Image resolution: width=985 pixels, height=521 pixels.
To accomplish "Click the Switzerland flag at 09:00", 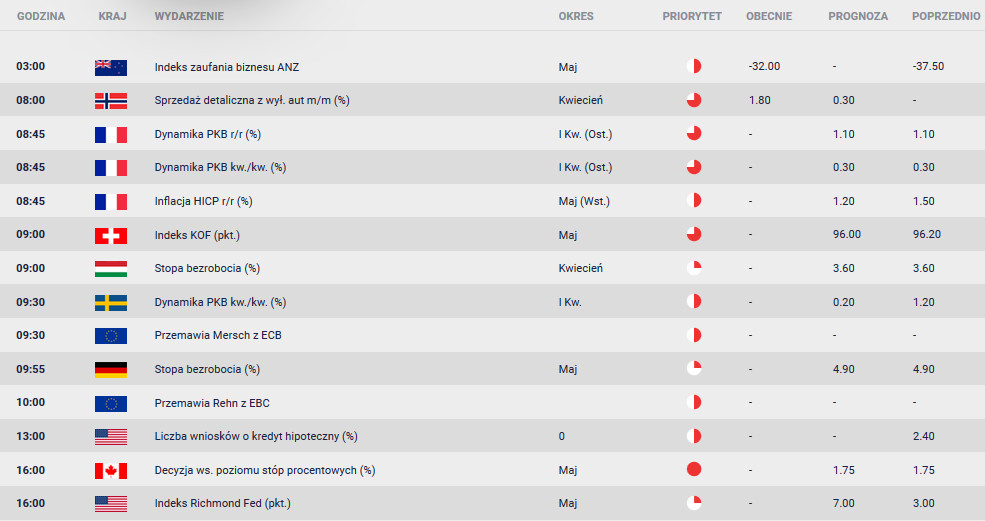I will pos(111,235).
